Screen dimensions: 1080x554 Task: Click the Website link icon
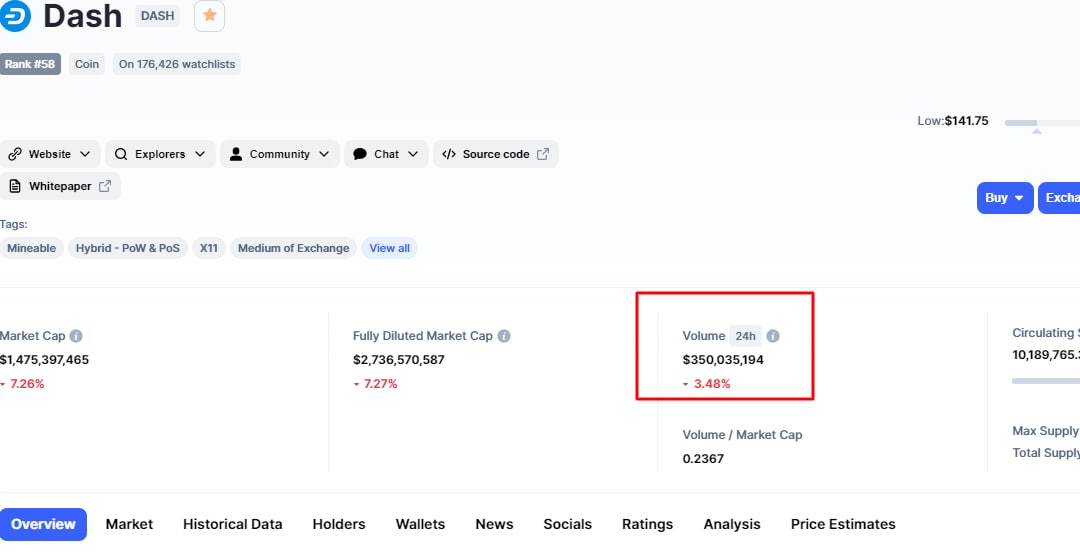coord(14,154)
